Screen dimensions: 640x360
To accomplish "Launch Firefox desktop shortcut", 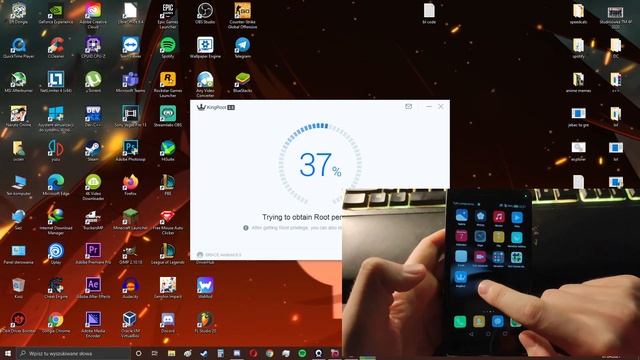I will tap(131, 185).
